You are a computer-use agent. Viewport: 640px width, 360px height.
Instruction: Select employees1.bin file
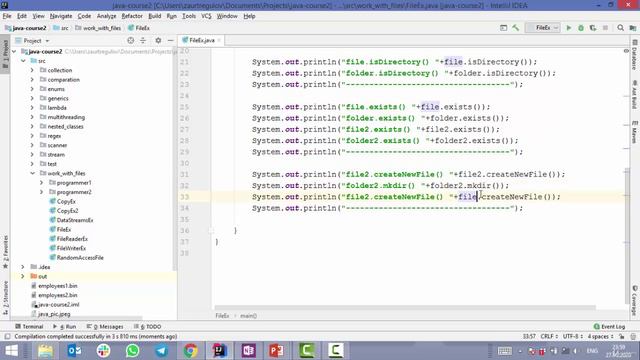(x=54, y=286)
